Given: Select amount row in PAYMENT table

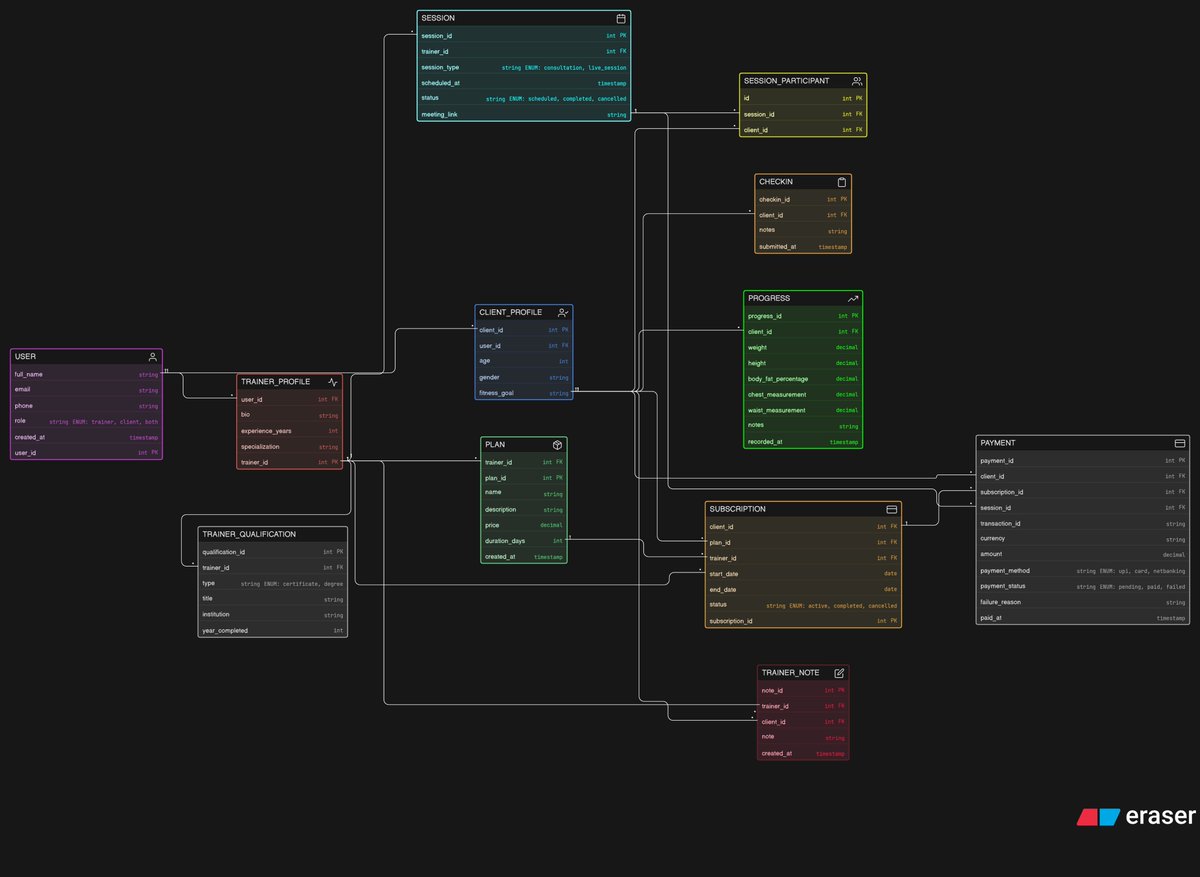Looking at the screenshot, I should 1083,554.
